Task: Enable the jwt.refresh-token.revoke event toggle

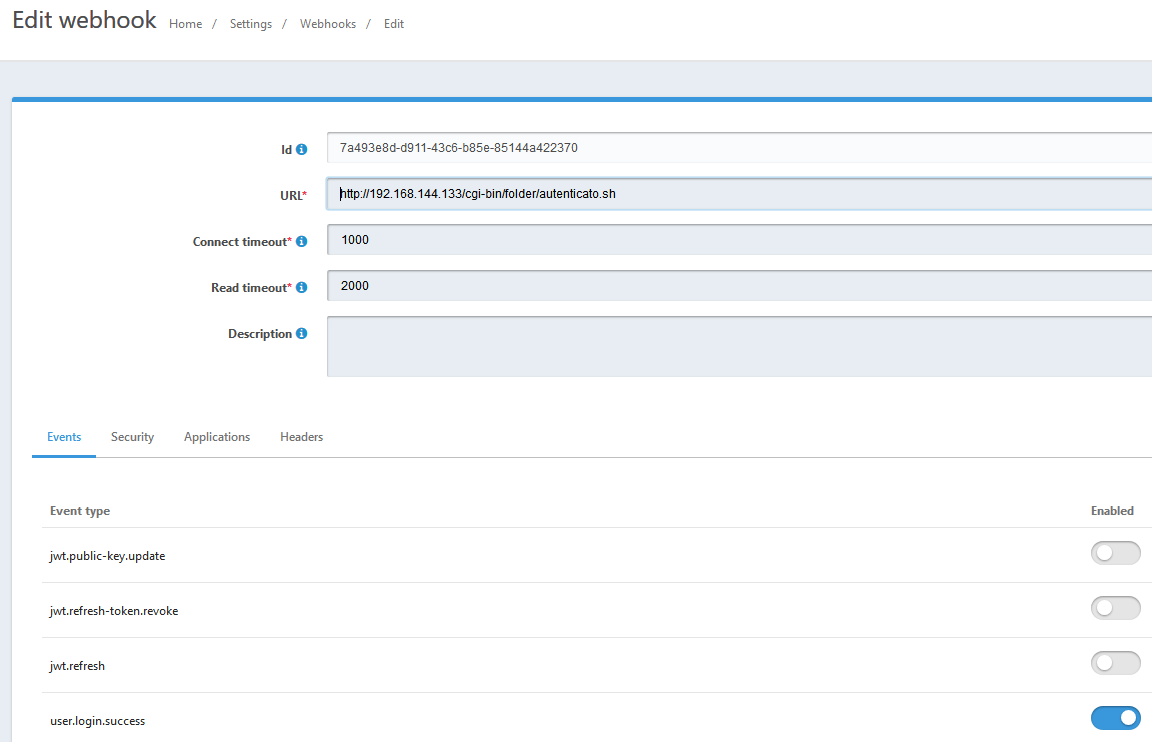Action: (1115, 608)
